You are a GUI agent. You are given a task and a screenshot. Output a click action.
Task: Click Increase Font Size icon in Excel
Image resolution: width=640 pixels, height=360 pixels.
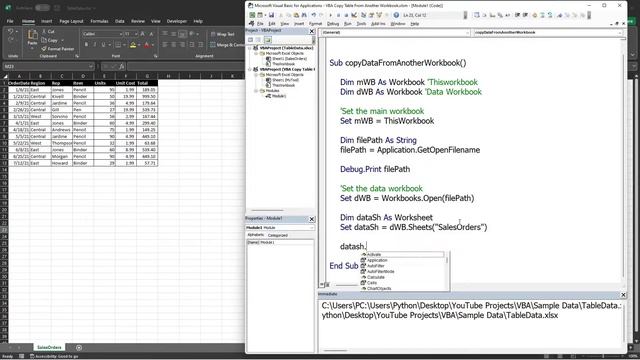click(142, 34)
